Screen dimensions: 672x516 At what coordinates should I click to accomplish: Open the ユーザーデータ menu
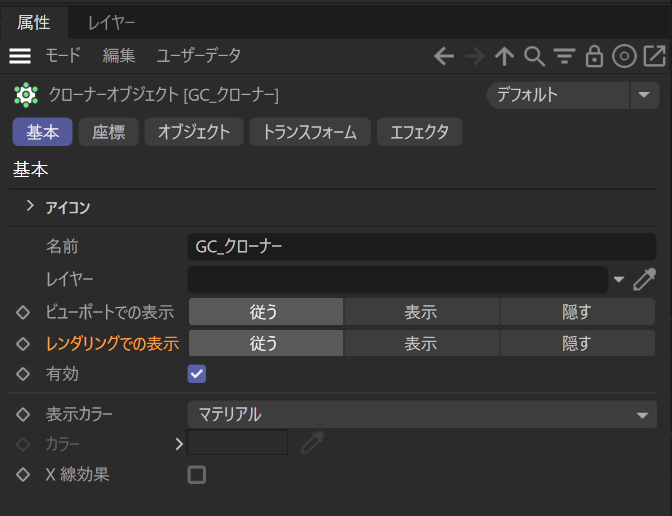(199, 56)
